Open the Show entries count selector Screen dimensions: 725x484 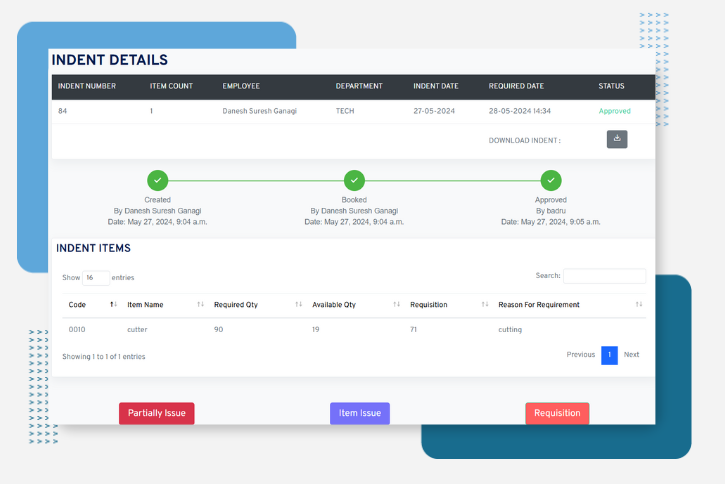pyautogui.click(x=96, y=278)
